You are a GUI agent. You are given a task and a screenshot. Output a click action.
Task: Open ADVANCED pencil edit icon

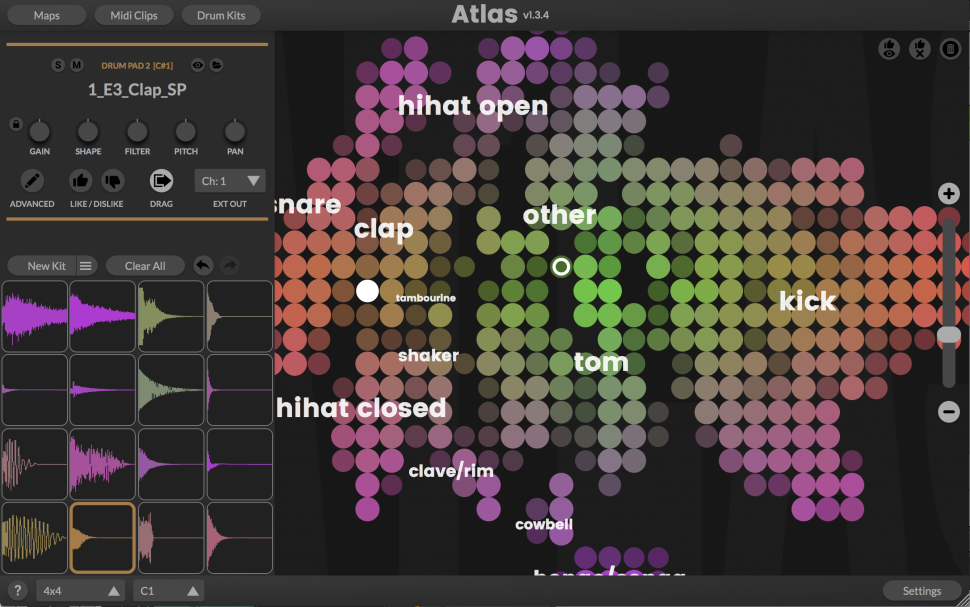pos(32,181)
